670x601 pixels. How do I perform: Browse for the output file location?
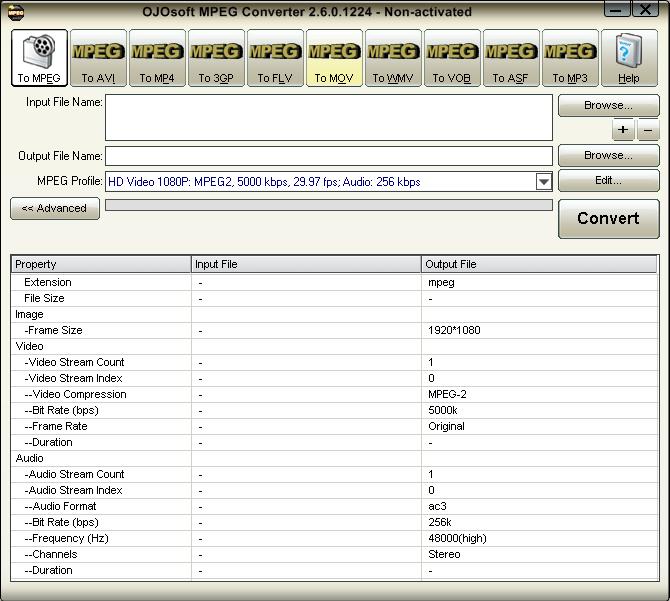[608, 155]
